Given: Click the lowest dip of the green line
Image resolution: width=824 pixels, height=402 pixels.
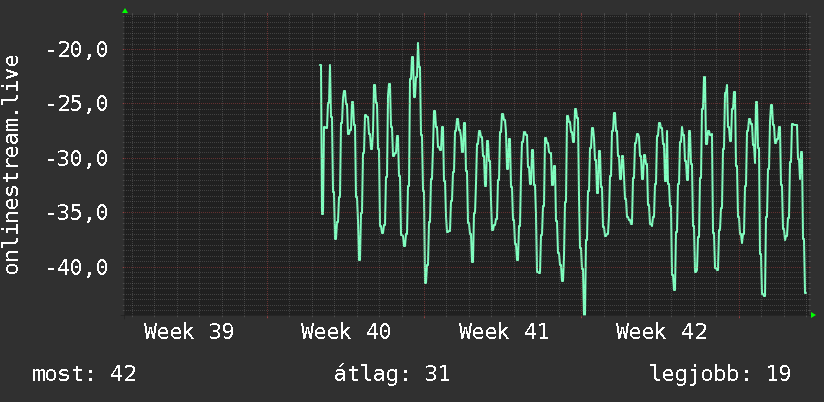Looking at the screenshot, I should [x=584, y=313].
